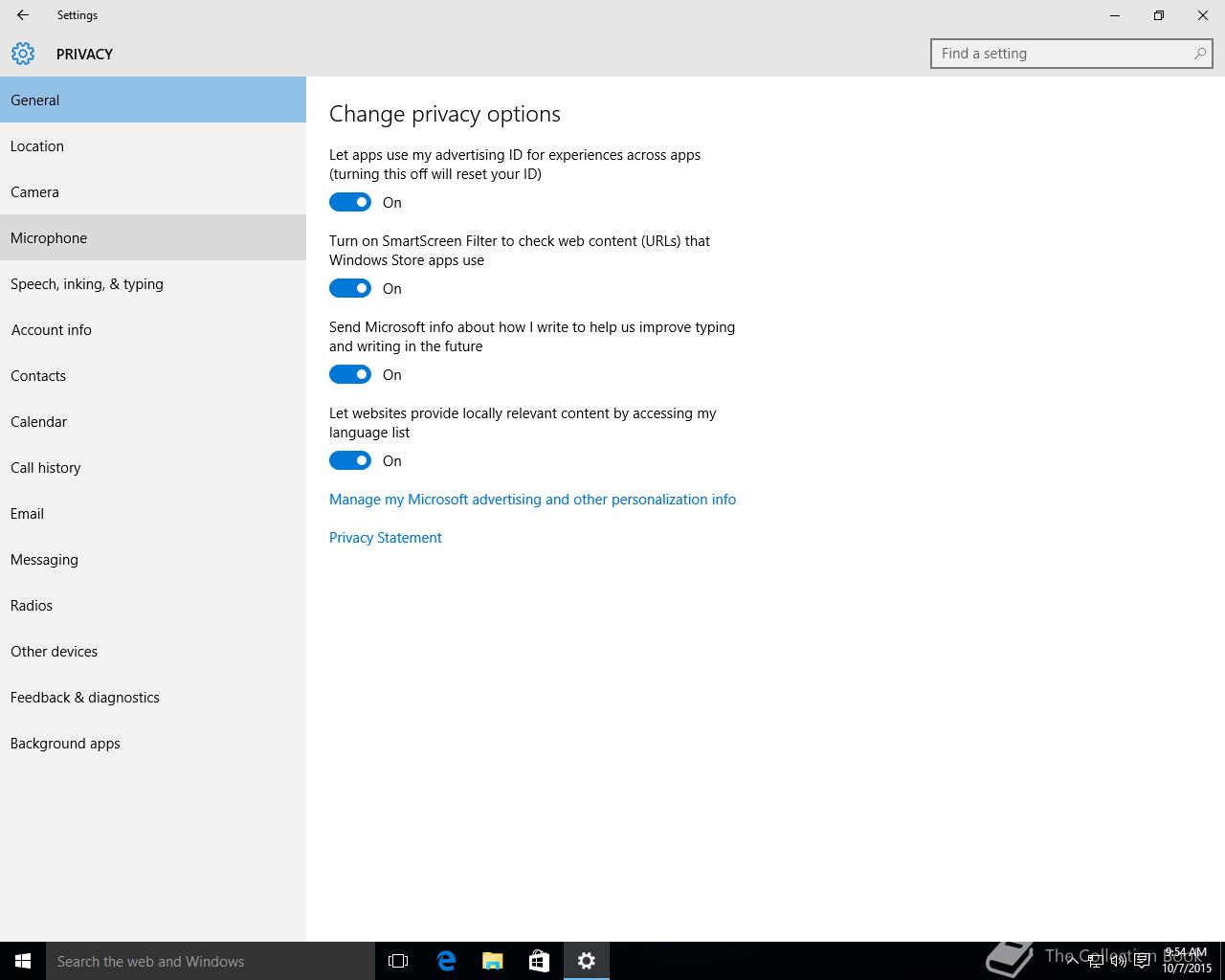Viewport: 1225px width, 980px height.
Task: Turn off the SmartScreen Filter toggle
Action: [350, 288]
